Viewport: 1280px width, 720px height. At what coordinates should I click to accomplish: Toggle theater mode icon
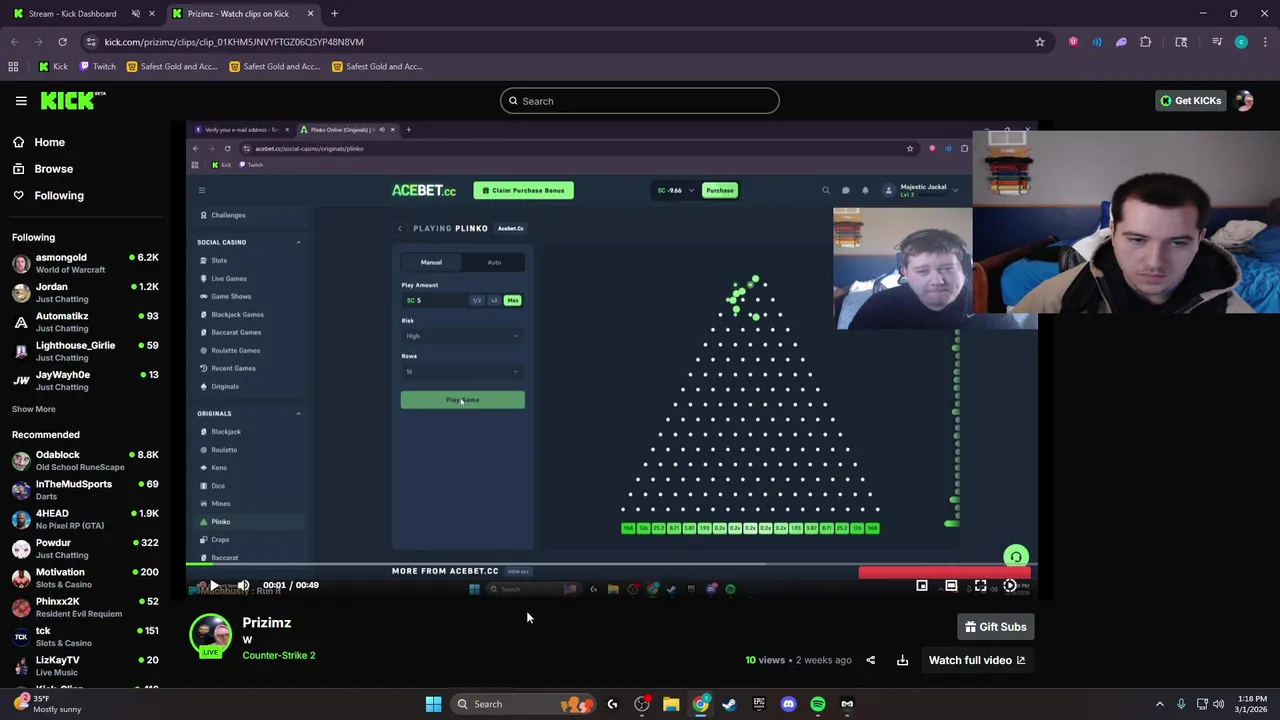[x=951, y=586]
